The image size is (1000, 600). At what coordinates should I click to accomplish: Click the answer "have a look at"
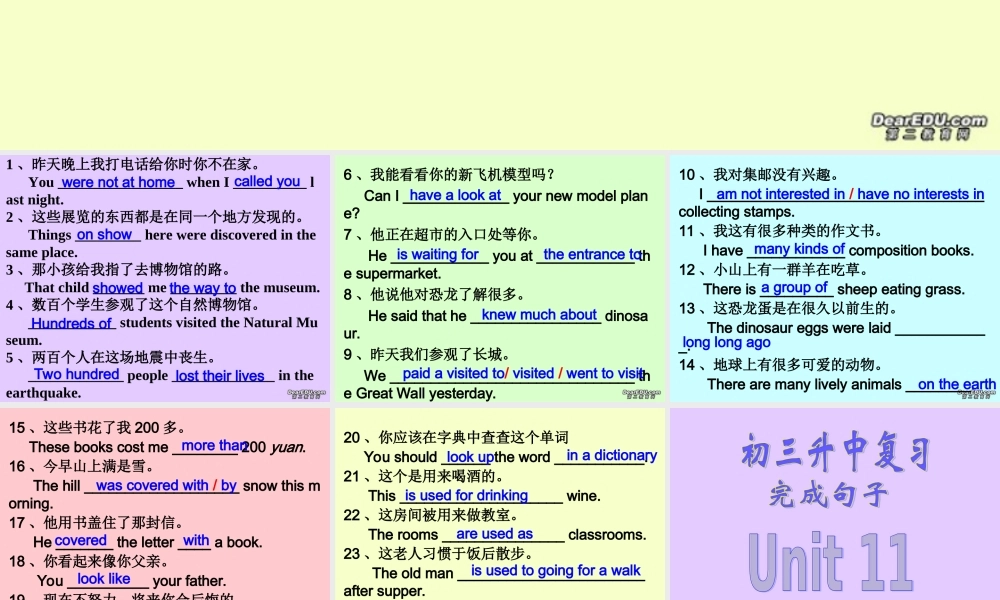click(x=455, y=195)
